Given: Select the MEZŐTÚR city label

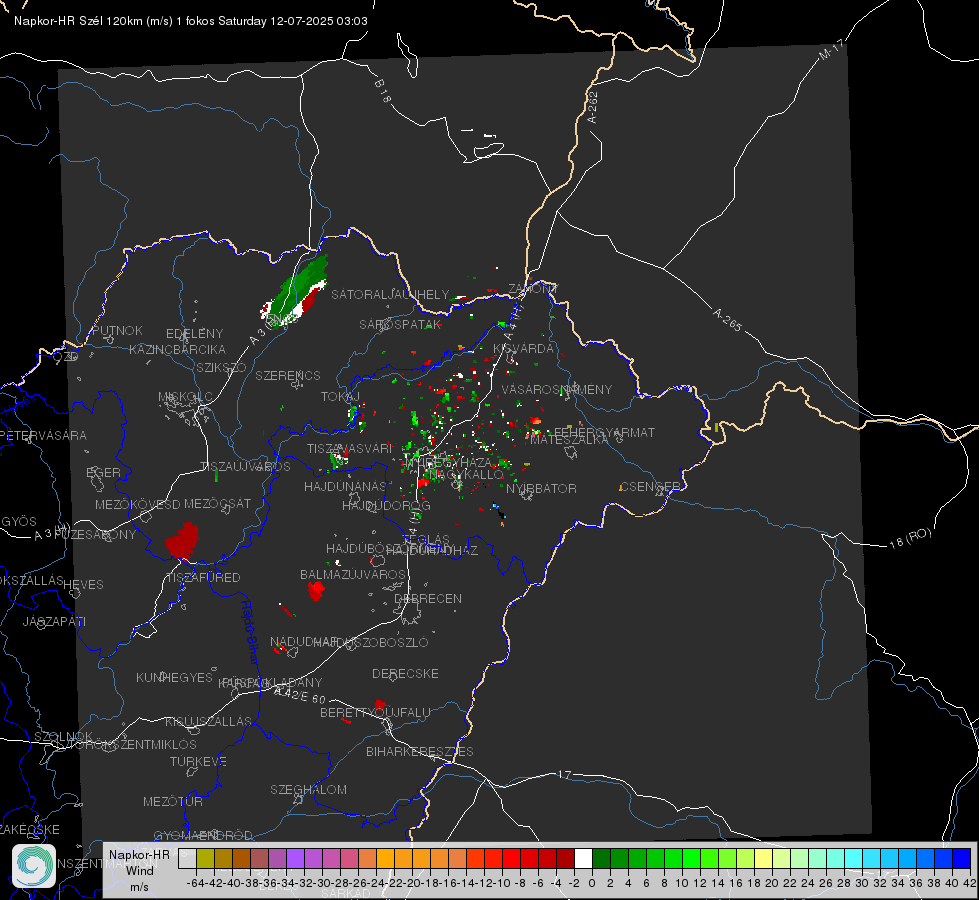Looking at the screenshot, I should pyautogui.click(x=173, y=801).
